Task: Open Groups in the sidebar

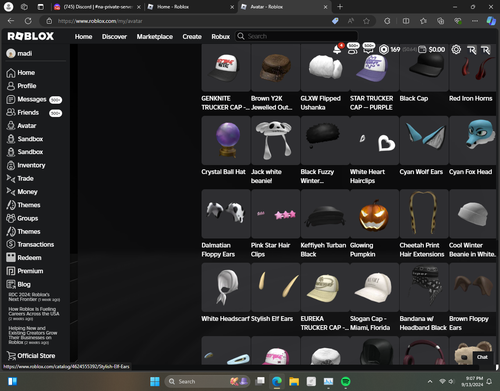Action: pos(22,218)
